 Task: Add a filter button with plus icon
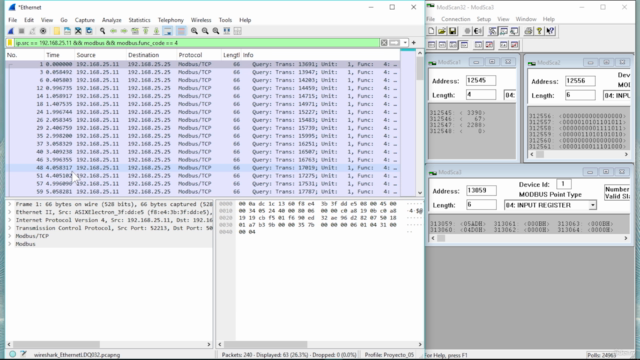(x=414, y=43)
